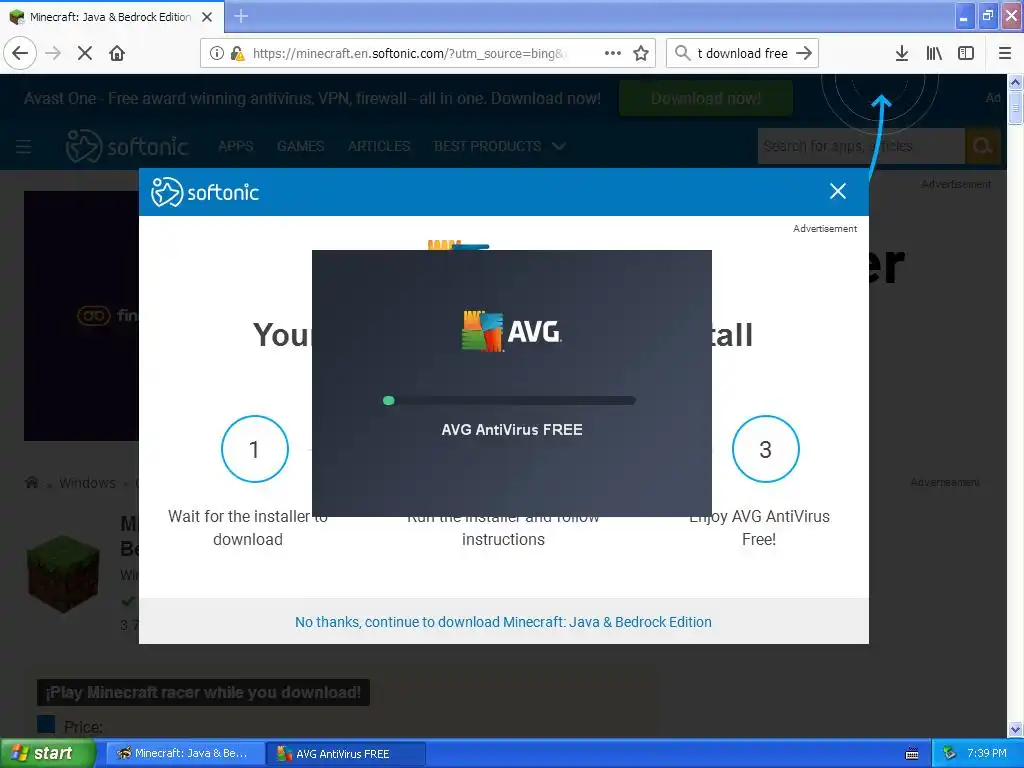
Task: Open the Windows Start menu
Action: (x=47, y=754)
